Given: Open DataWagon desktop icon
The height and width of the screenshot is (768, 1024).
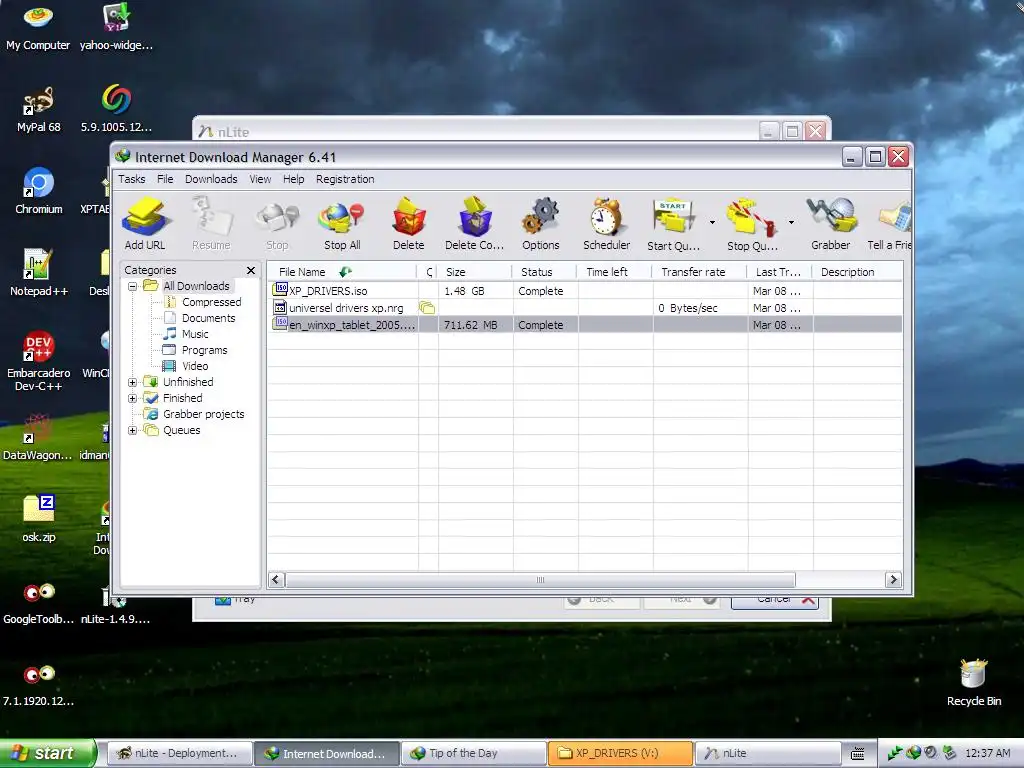Looking at the screenshot, I should coord(37,438).
